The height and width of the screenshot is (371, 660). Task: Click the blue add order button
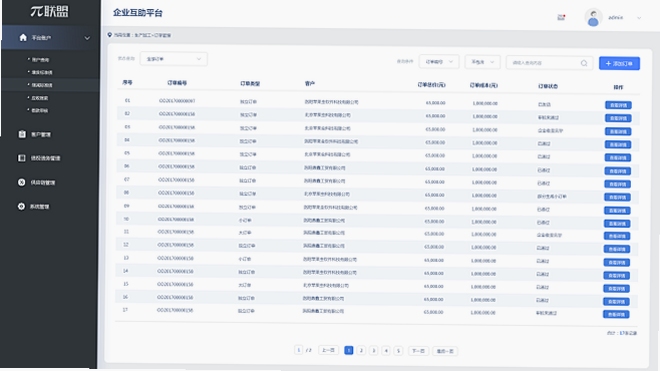tap(619, 64)
